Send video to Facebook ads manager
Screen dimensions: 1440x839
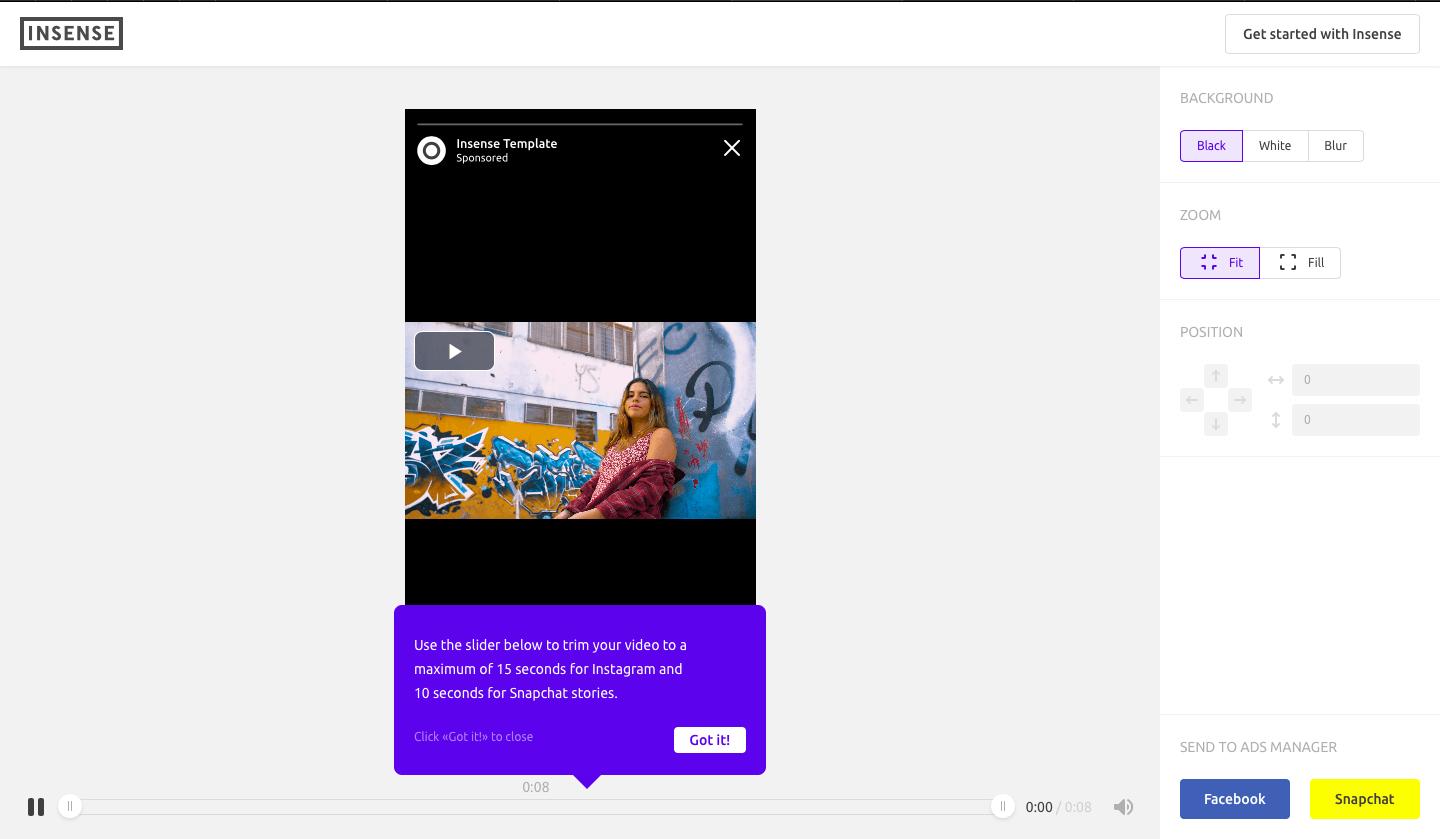(x=1234, y=799)
